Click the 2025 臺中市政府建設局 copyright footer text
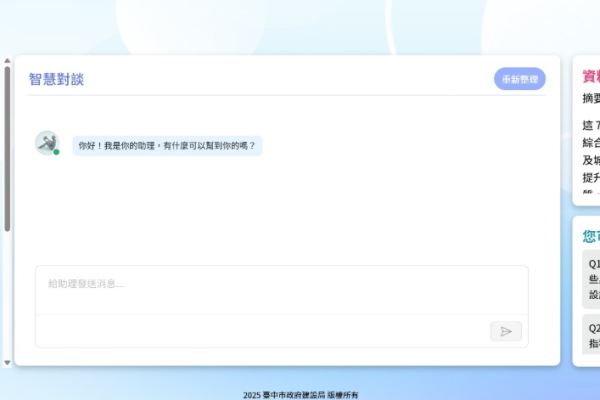The height and width of the screenshot is (400, 600). [x=300, y=395]
